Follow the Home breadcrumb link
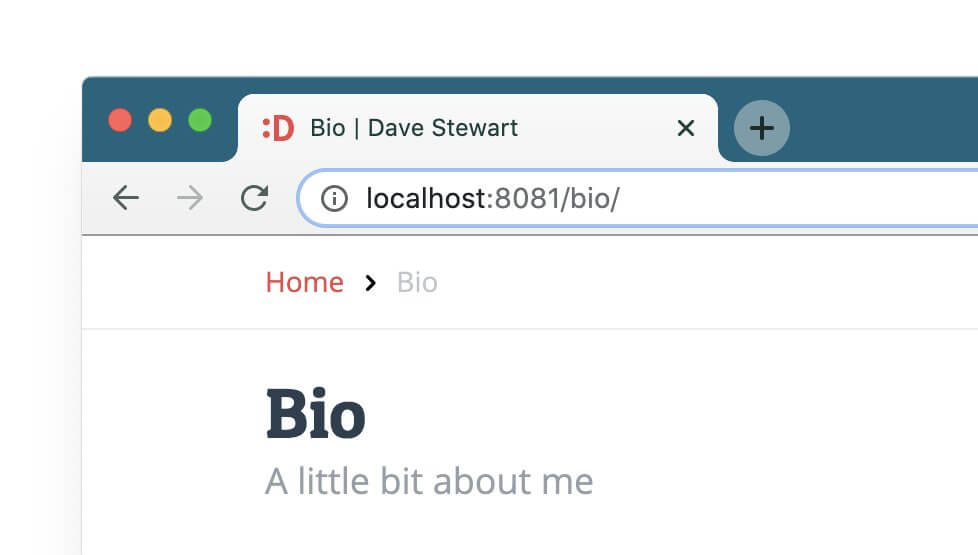This screenshot has height=555, width=978. pyautogui.click(x=304, y=283)
